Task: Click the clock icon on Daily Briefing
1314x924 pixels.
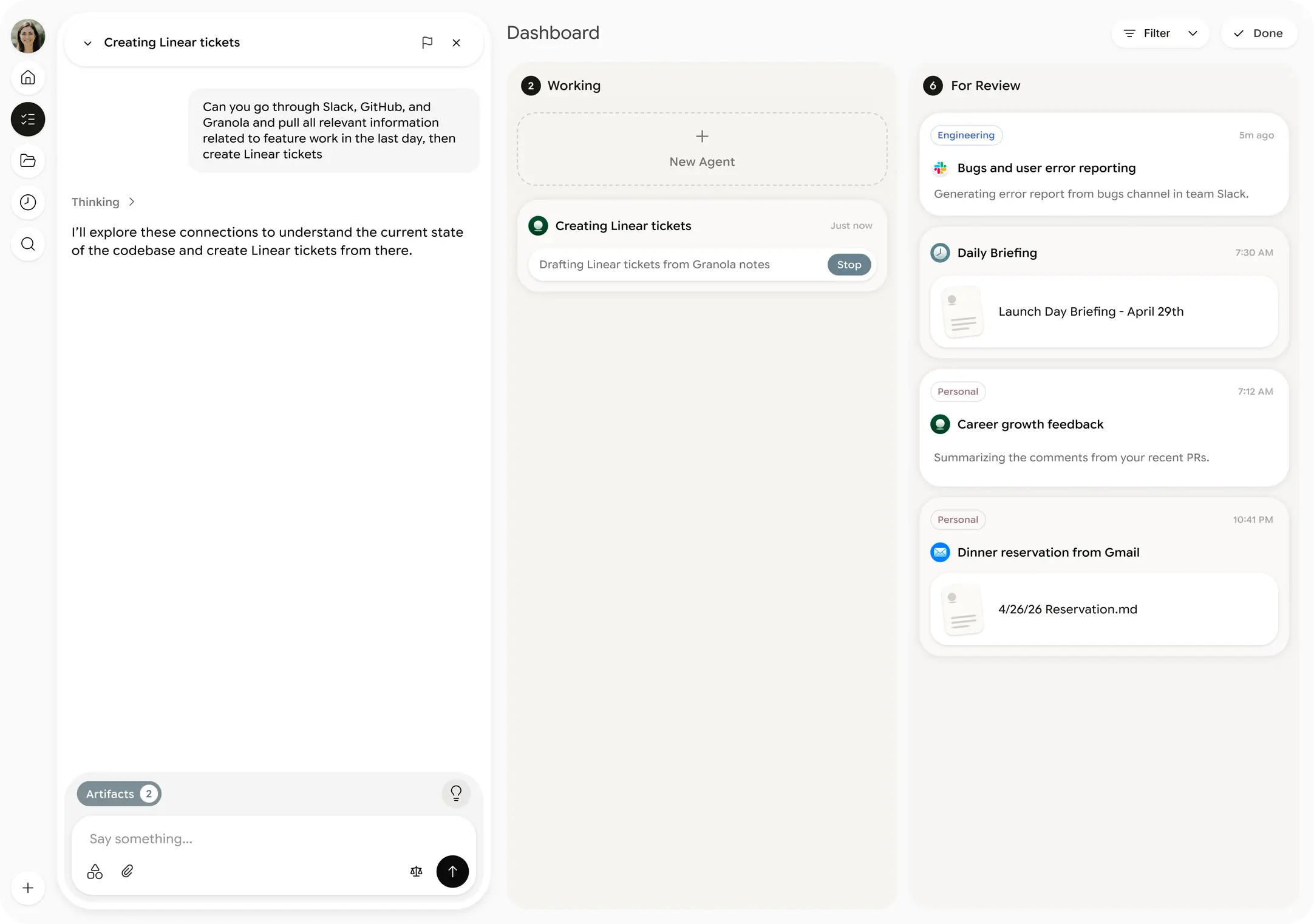Action: click(x=940, y=253)
